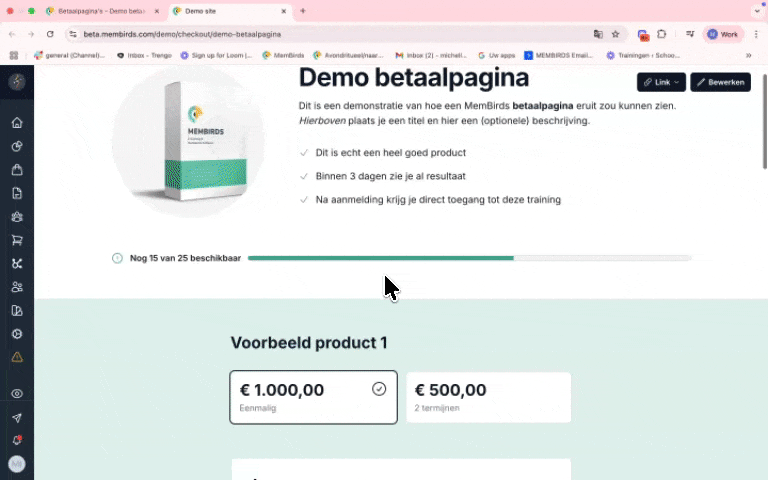Click 'Binnen 3 dagen zie je al resultaat'

(x=390, y=176)
